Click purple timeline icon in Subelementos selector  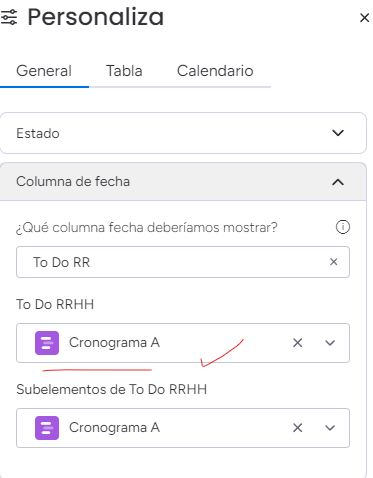click(47, 428)
